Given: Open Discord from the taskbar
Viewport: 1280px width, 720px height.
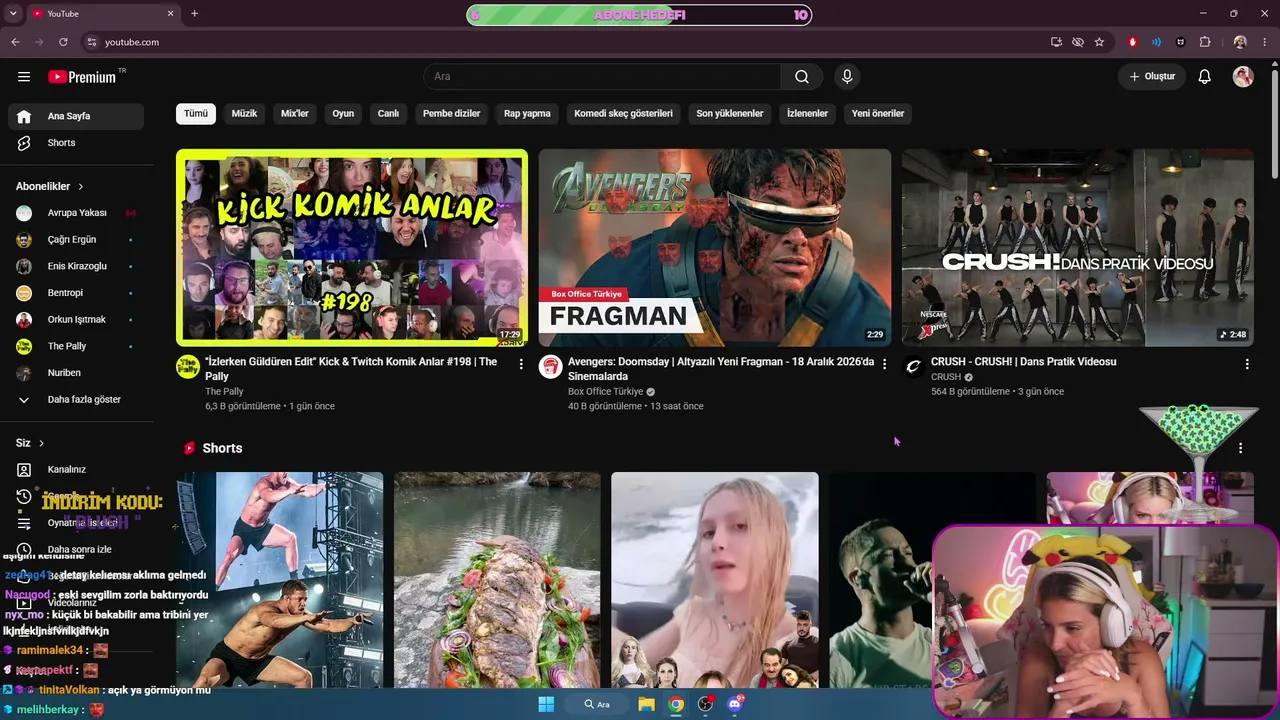Looking at the screenshot, I should tap(736, 704).
